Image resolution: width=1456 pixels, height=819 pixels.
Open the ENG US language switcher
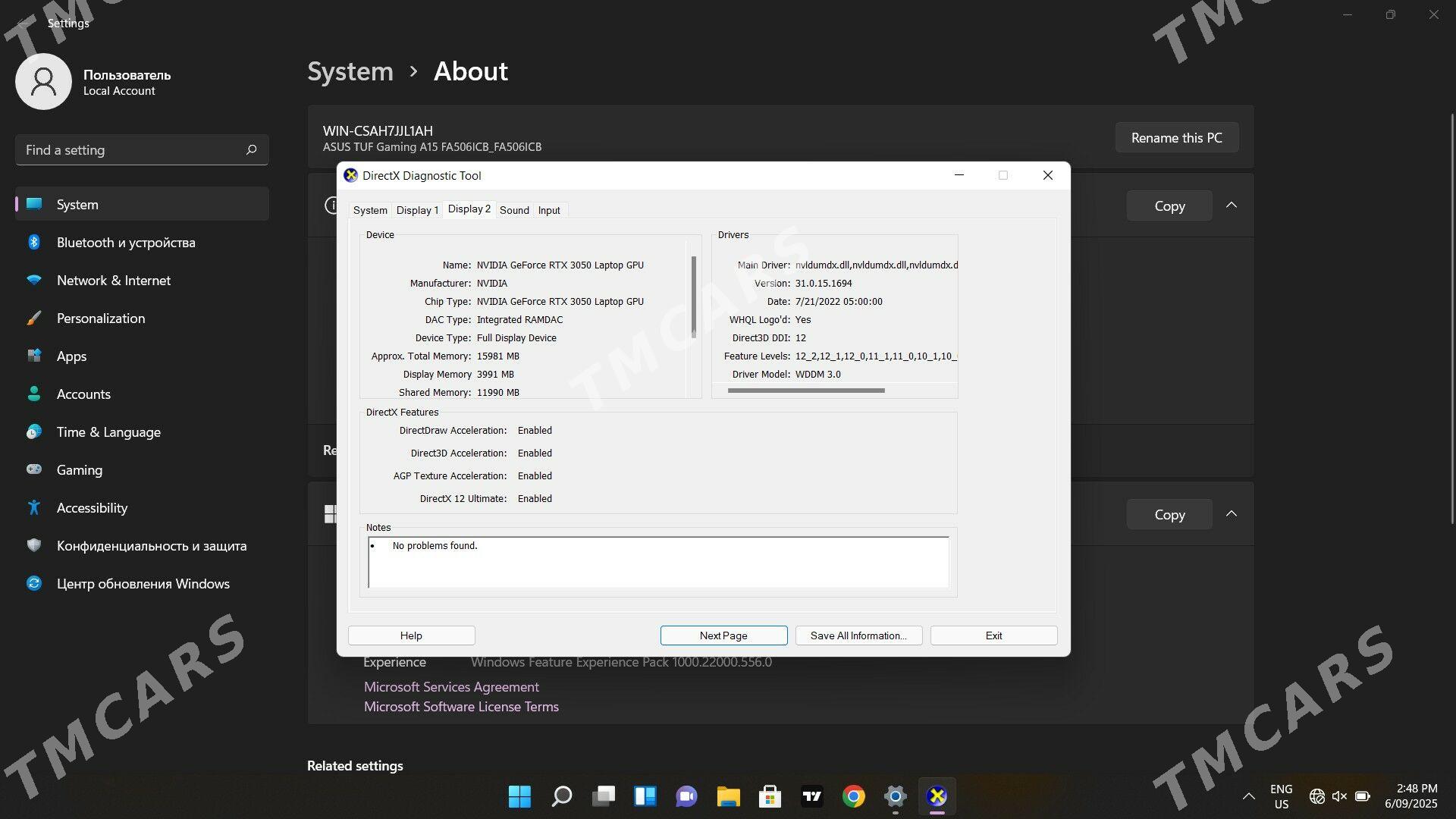[x=1282, y=796]
